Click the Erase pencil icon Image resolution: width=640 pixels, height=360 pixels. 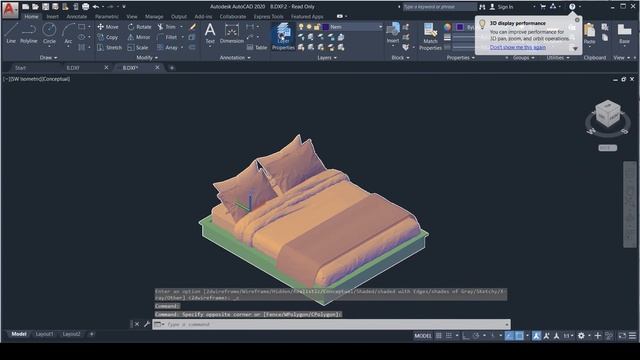[193, 27]
